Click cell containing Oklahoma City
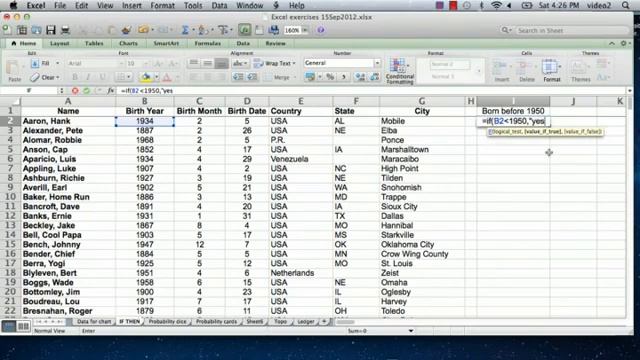This screenshot has width=640, height=360. coord(422,244)
